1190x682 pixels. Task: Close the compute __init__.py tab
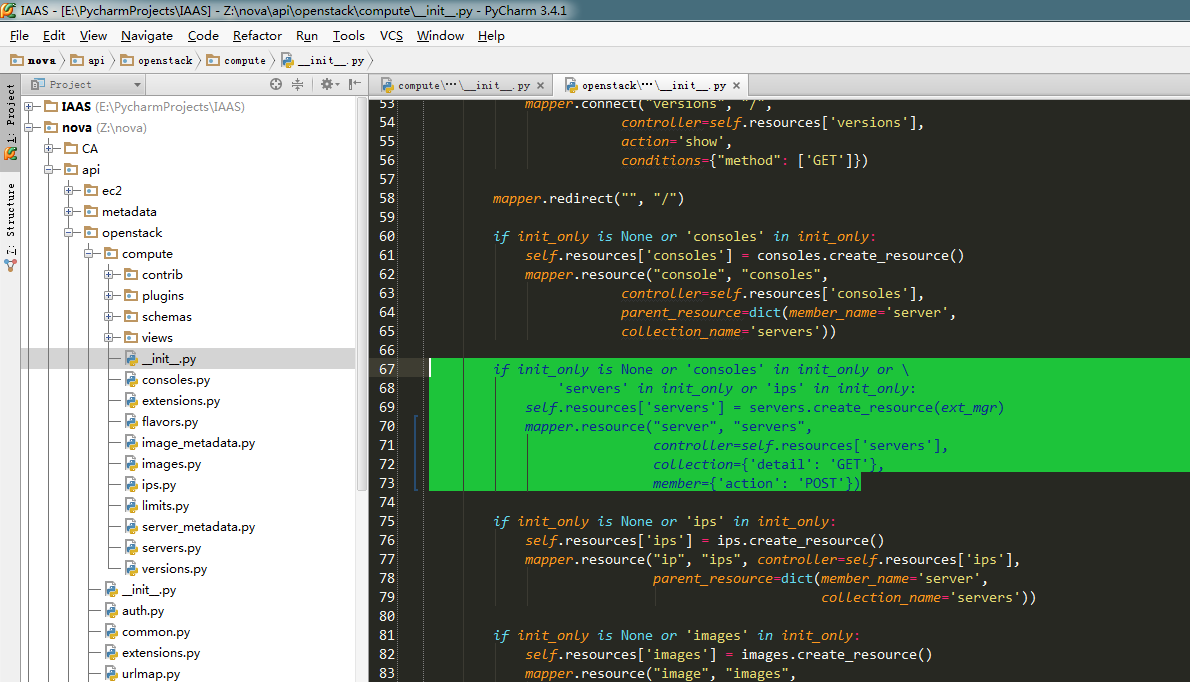[x=540, y=86]
